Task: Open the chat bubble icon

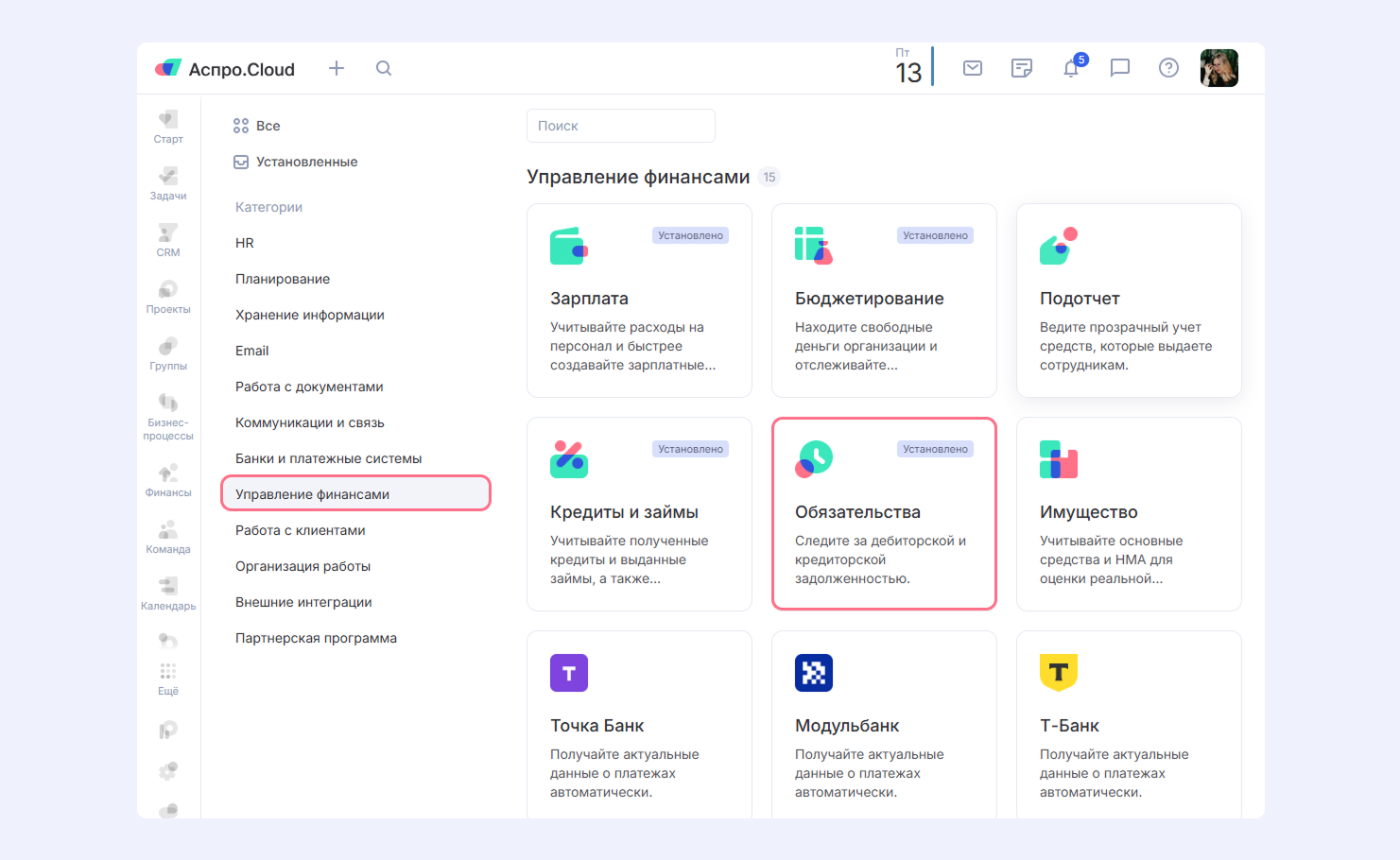Action: [1119, 68]
